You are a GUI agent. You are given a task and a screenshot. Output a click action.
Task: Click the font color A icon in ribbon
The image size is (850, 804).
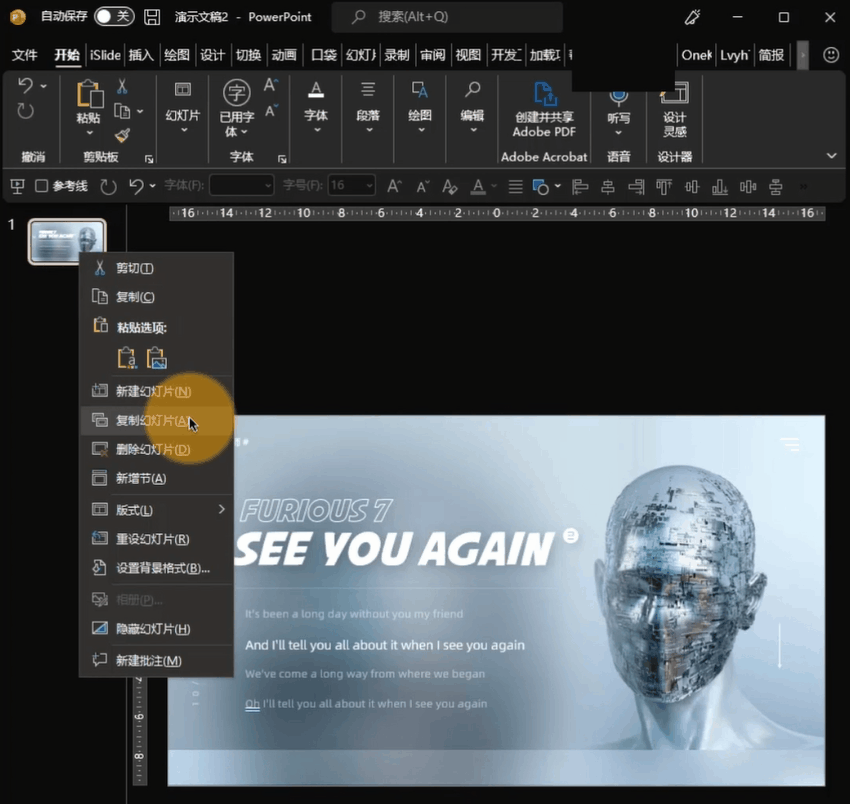pyautogui.click(x=316, y=90)
